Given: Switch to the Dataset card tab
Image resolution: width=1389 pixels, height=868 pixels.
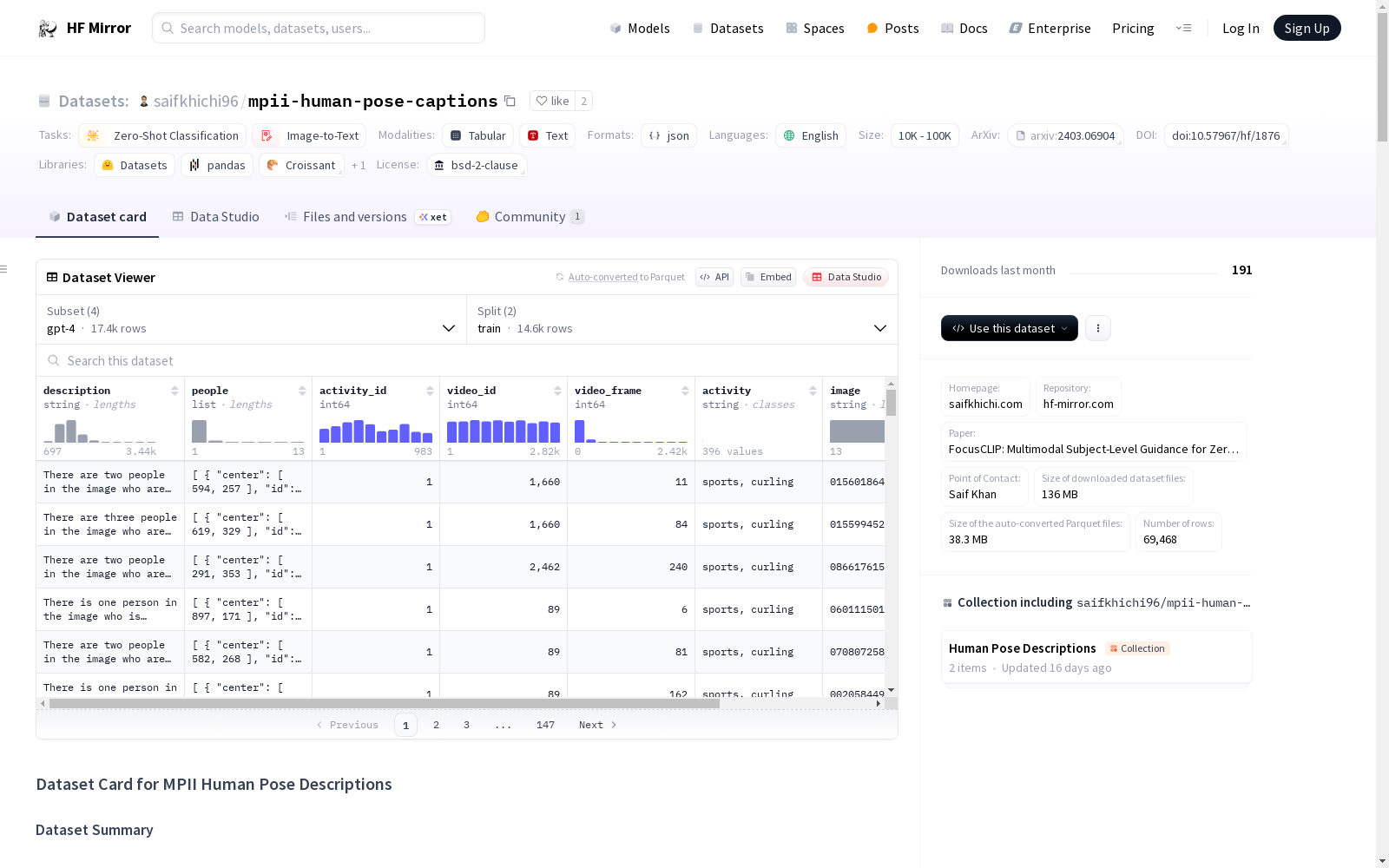Looking at the screenshot, I should [x=97, y=217].
